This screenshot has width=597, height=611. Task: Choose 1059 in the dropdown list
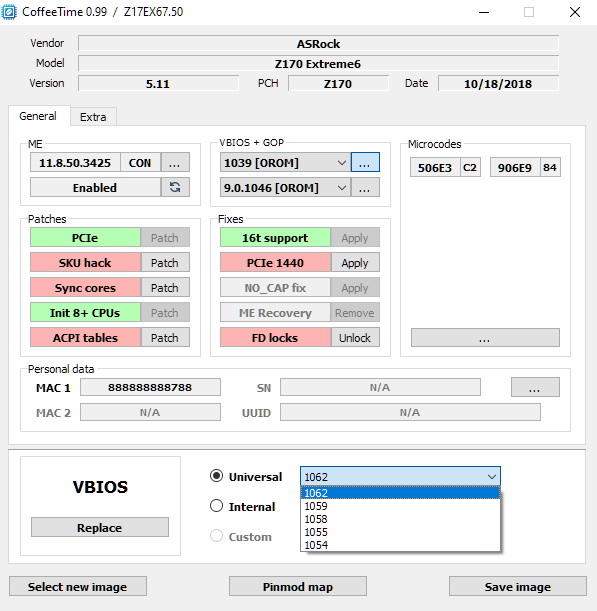click(x=400, y=506)
